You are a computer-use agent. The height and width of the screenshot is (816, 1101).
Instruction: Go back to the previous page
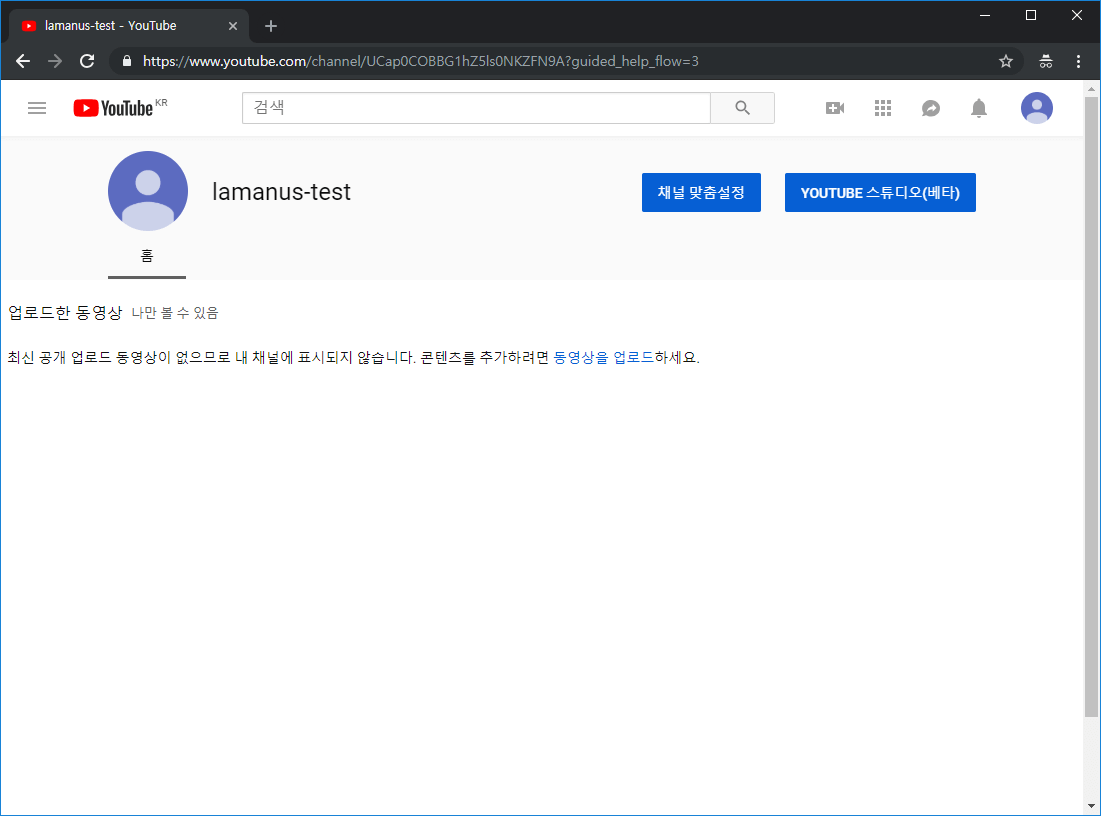[23, 61]
